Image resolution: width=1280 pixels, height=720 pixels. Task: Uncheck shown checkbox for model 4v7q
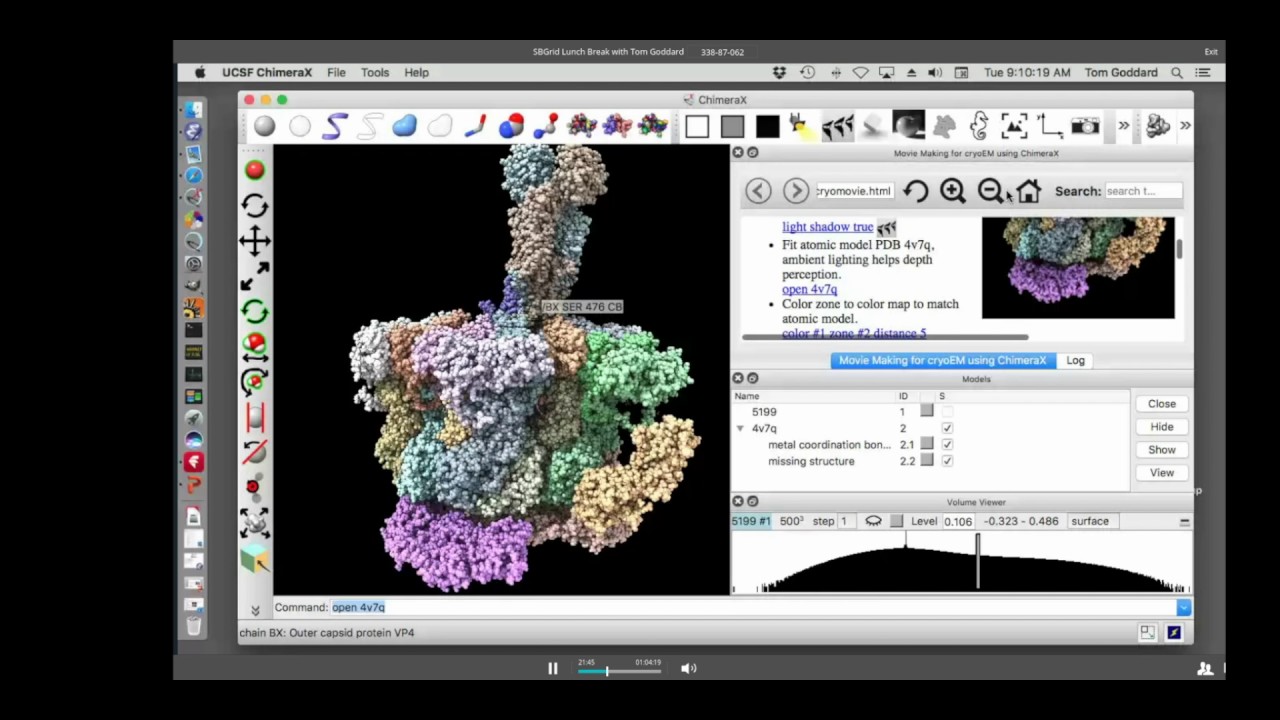click(x=947, y=428)
